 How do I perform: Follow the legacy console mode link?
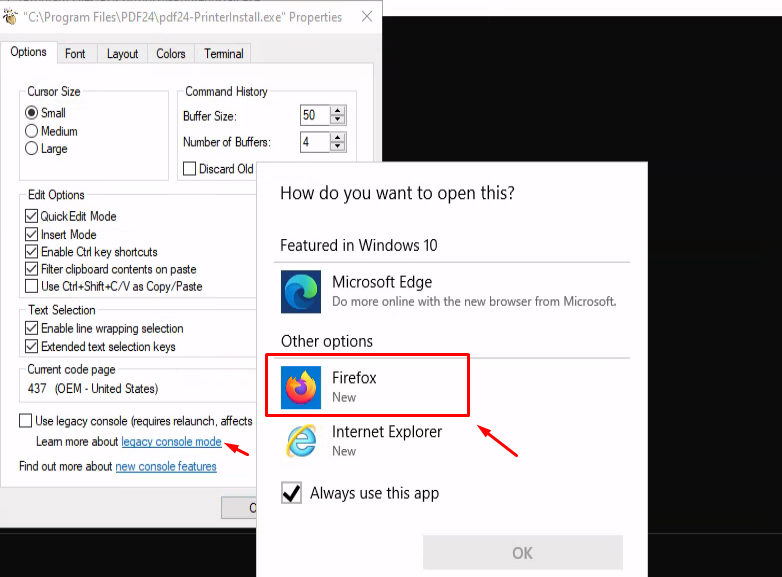pyautogui.click(x=172, y=441)
